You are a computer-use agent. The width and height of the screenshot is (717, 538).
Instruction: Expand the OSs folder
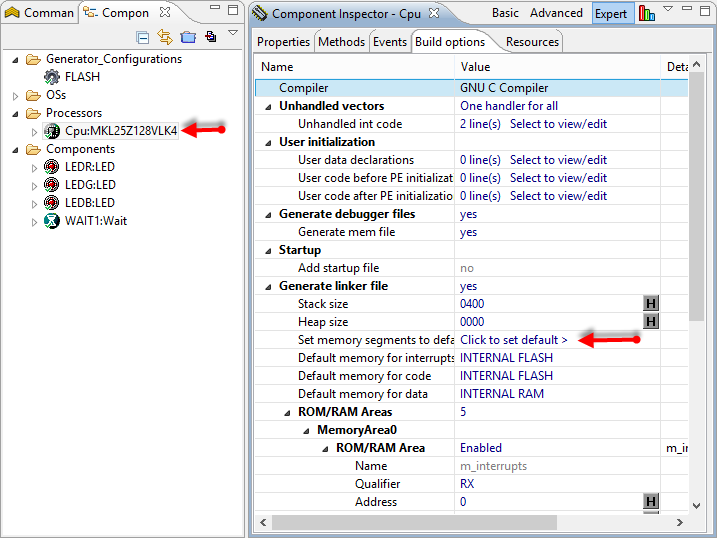coord(16,96)
